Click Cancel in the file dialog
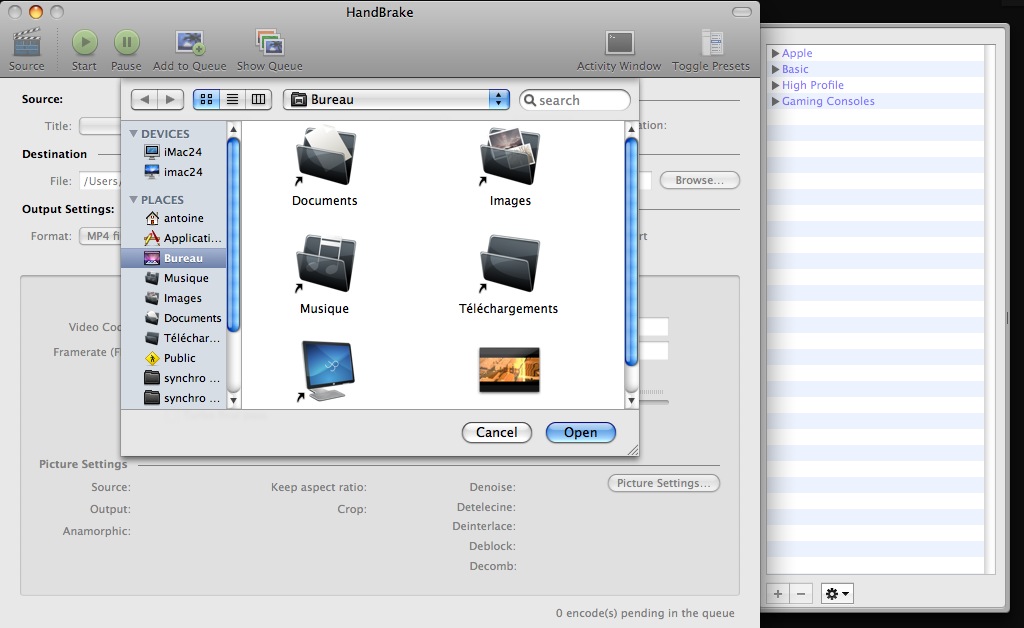 click(496, 432)
